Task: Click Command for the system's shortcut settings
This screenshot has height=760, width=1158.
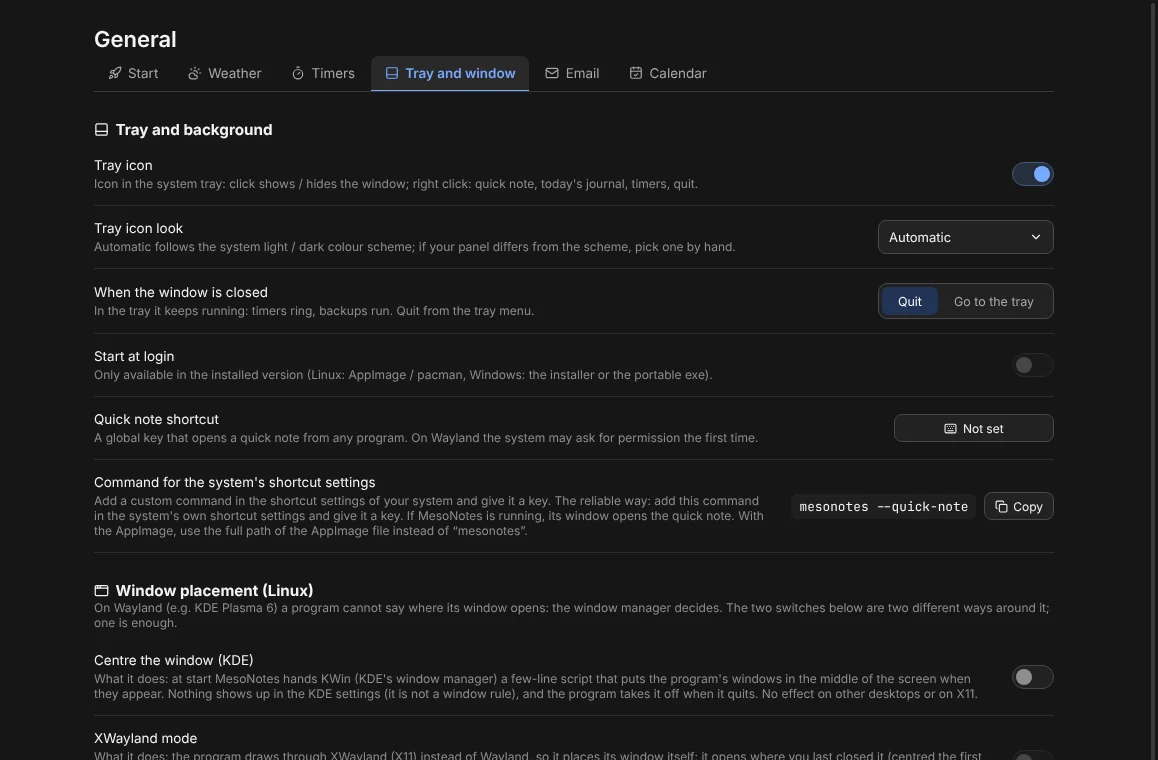Action: [234, 482]
